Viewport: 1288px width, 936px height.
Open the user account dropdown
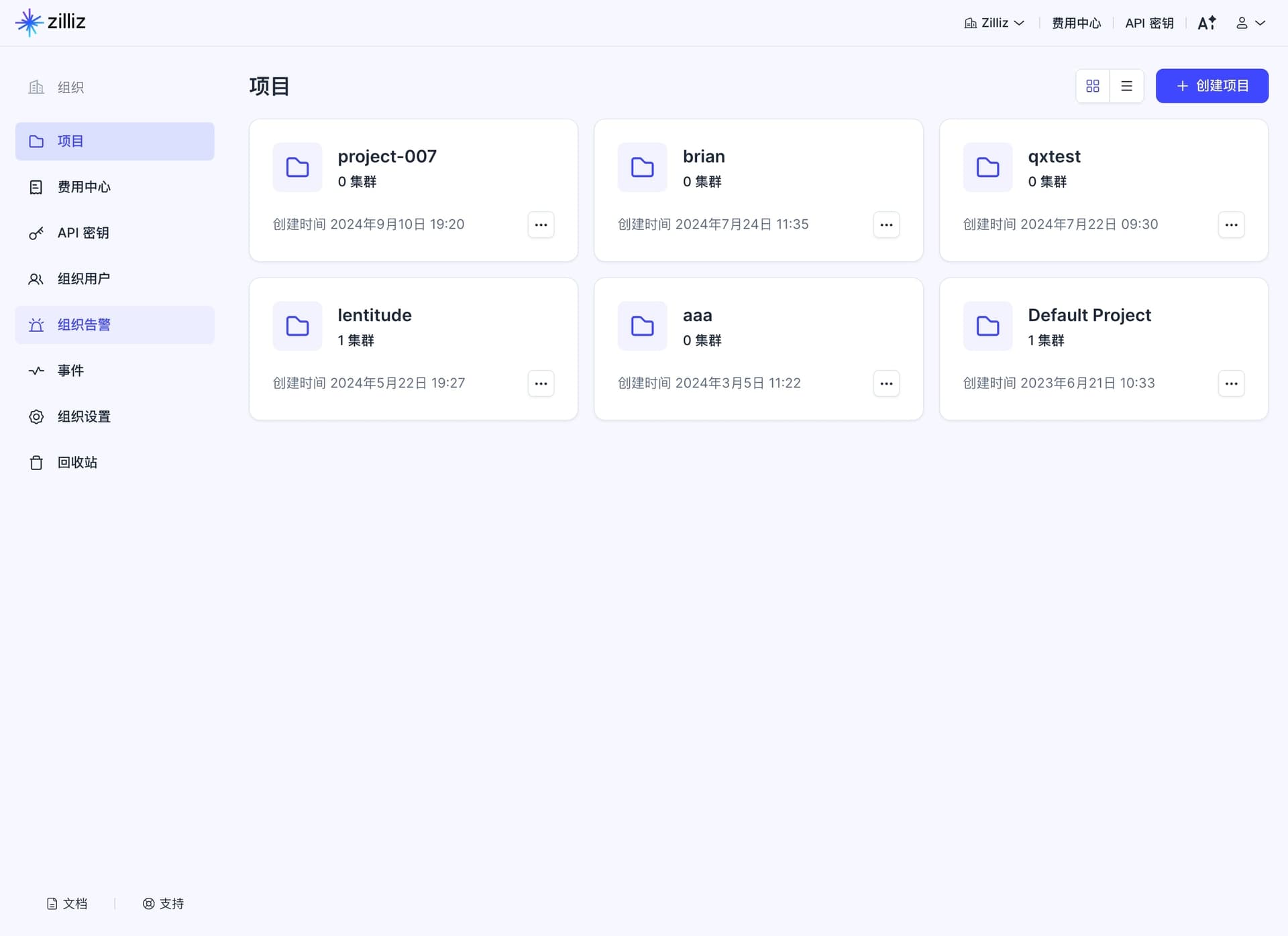pyautogui.click(x=1250, y=23)
